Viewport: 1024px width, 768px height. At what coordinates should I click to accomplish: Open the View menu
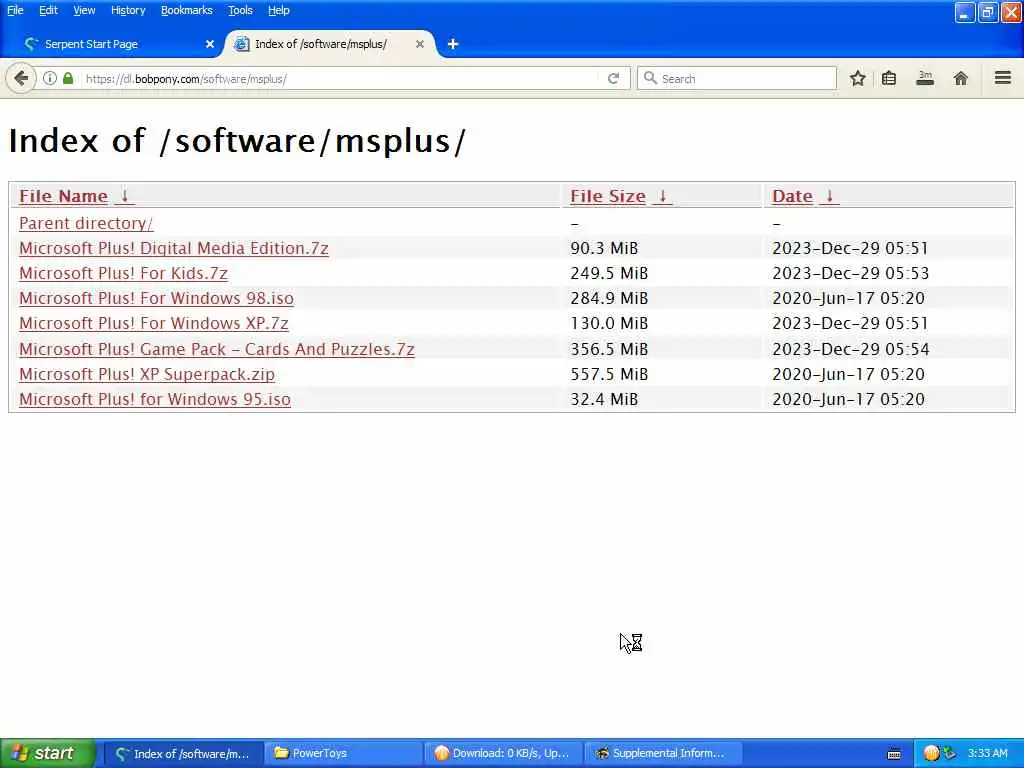(x=84, y=10)
